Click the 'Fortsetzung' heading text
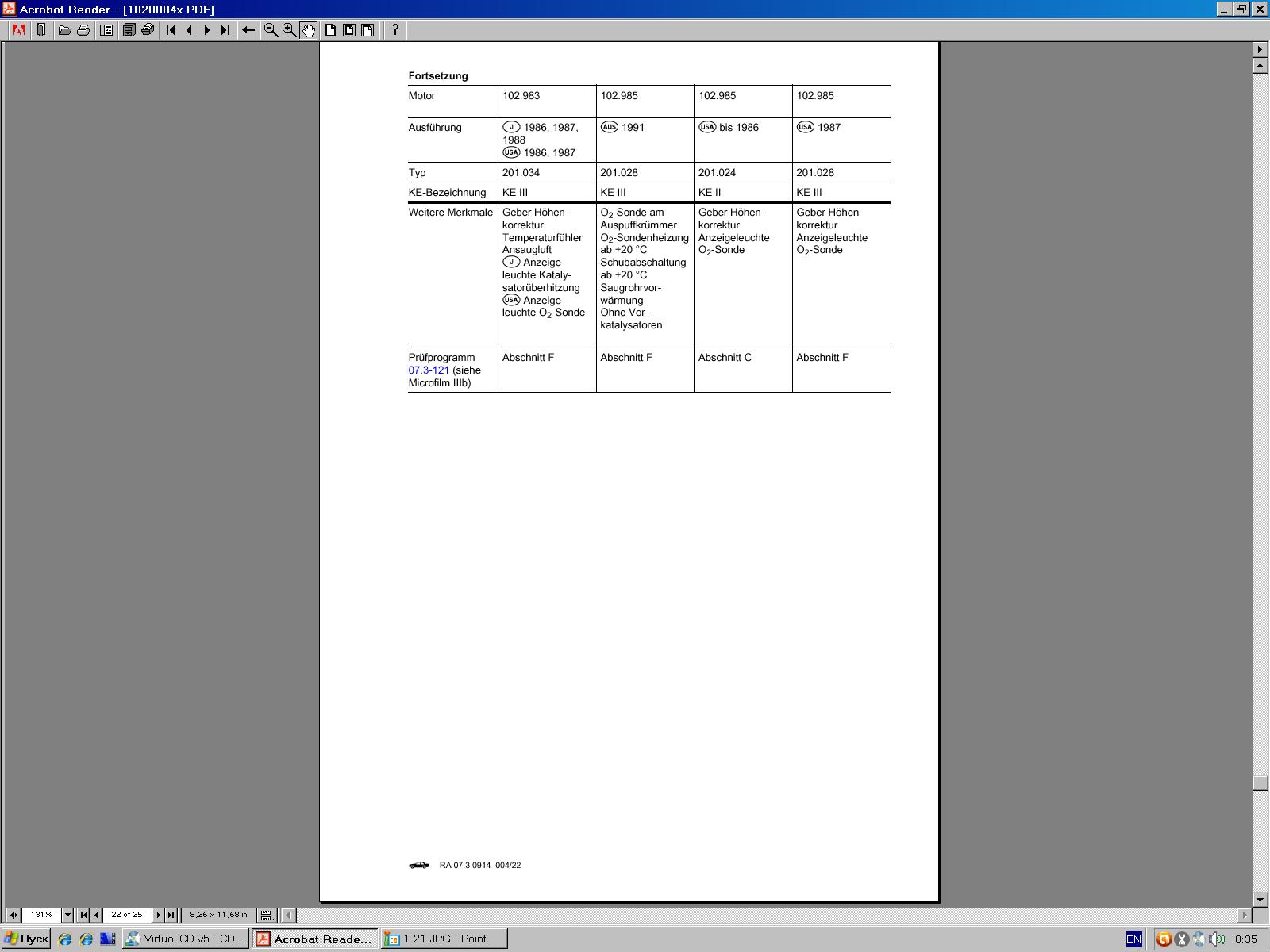The height and width of the screenshot is (952, 1270). [438, 76]
